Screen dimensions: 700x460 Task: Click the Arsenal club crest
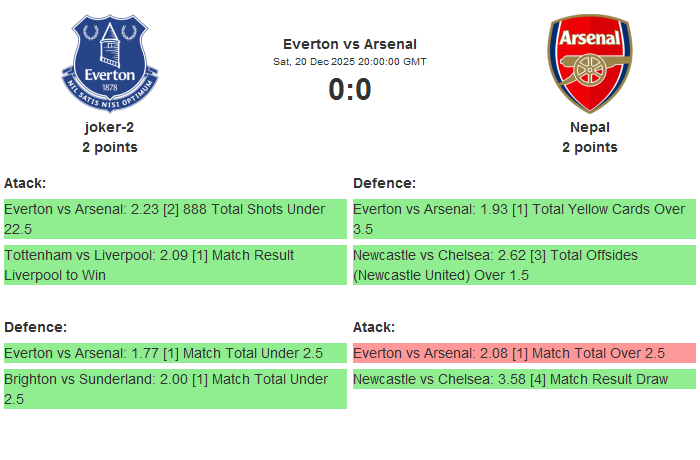589,63
